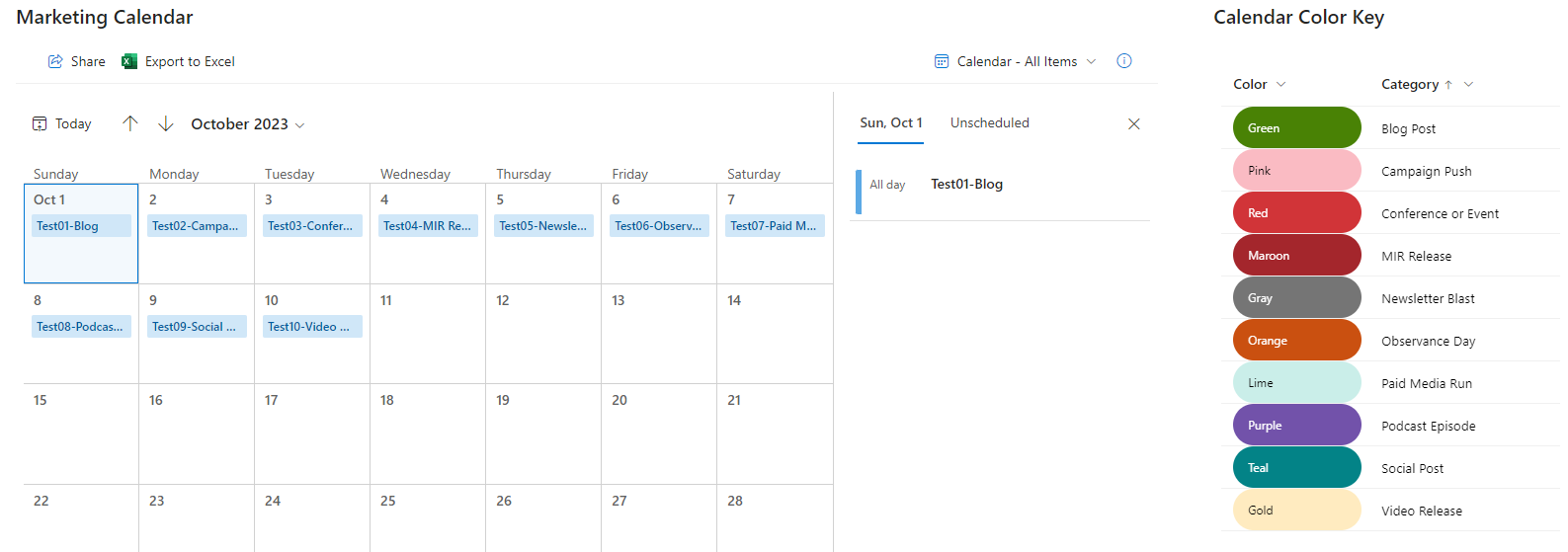Select the Sun, Oct 1 tab
1568x552 pixels.
[890, 122]
